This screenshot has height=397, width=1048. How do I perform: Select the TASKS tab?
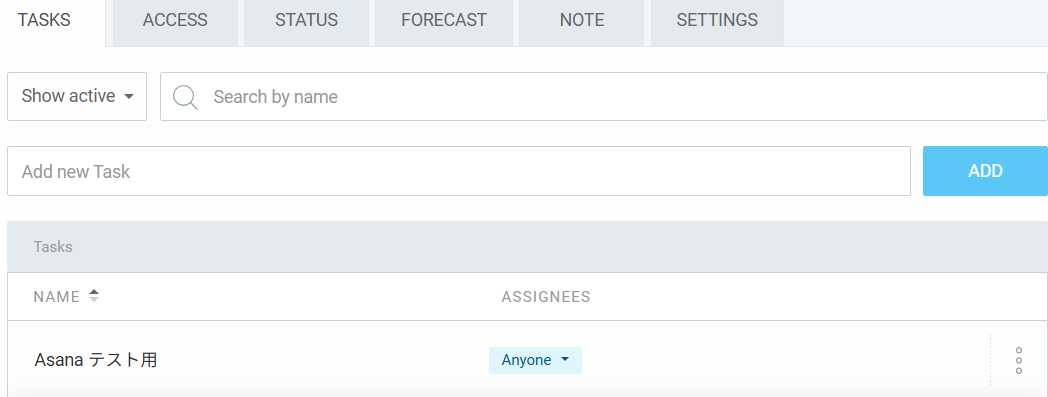(x=44, y=20)
